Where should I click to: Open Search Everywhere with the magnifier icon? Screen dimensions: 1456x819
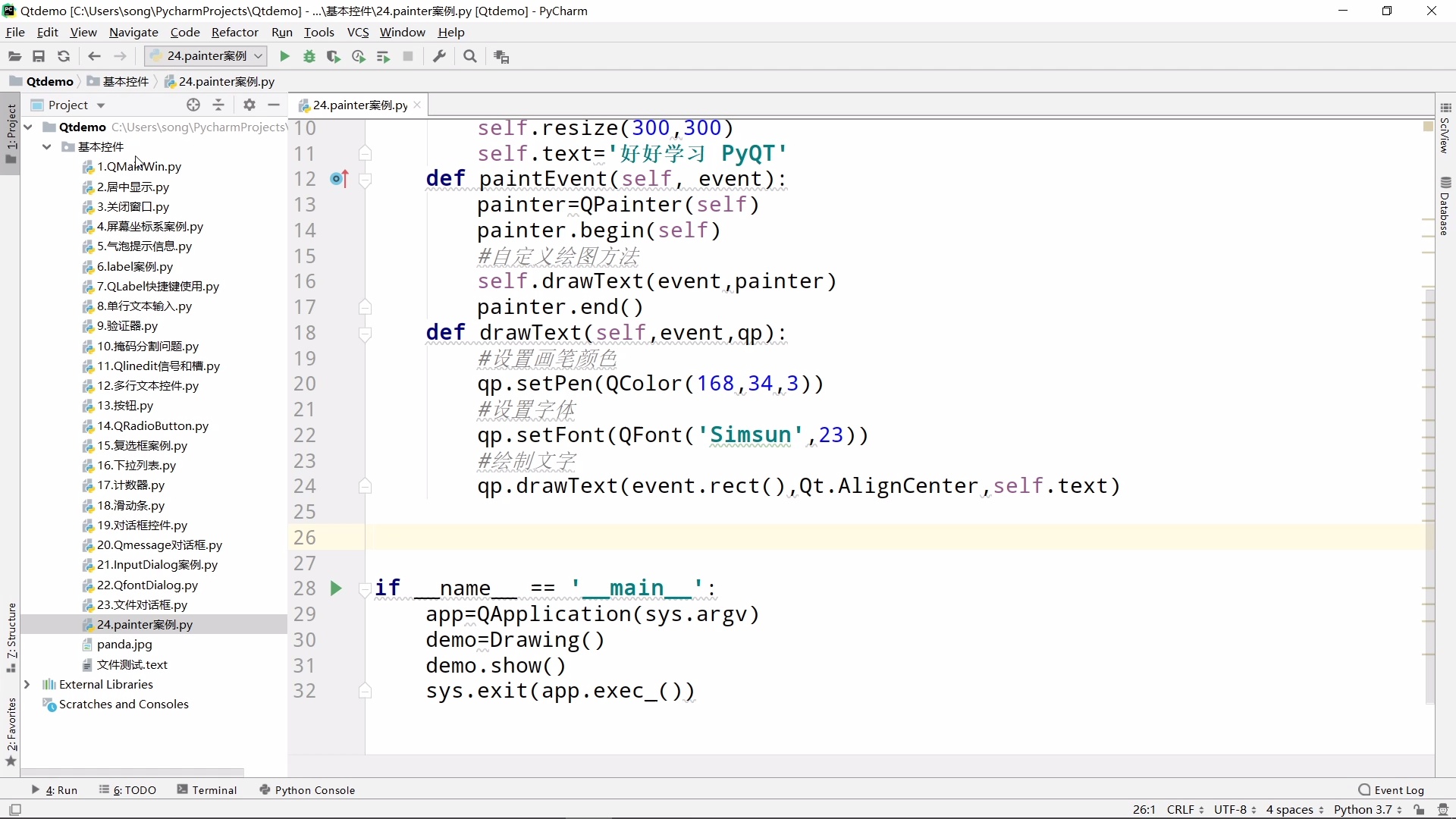click(x=470, y=56)
